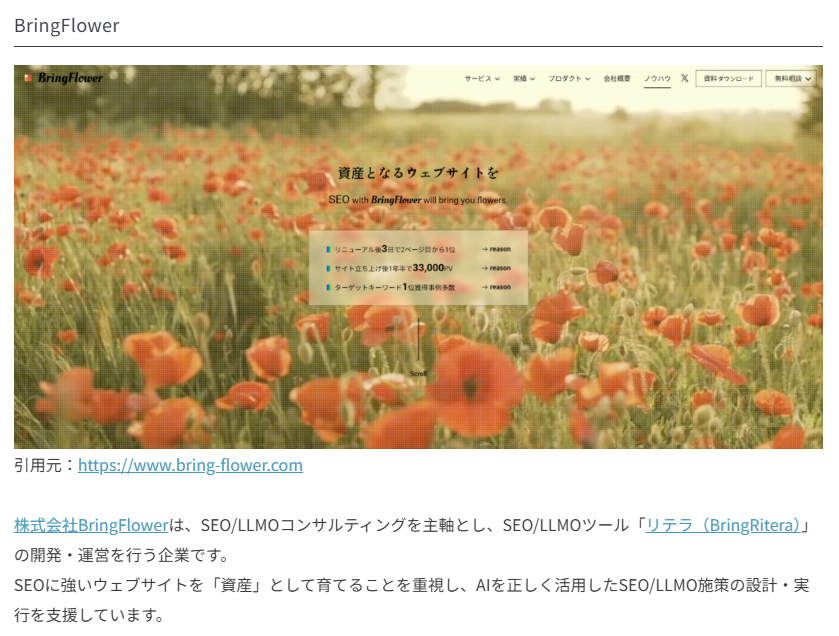839x636 pixels.
Task: Select the ノウハウ menu item
Action: (657, 78)
